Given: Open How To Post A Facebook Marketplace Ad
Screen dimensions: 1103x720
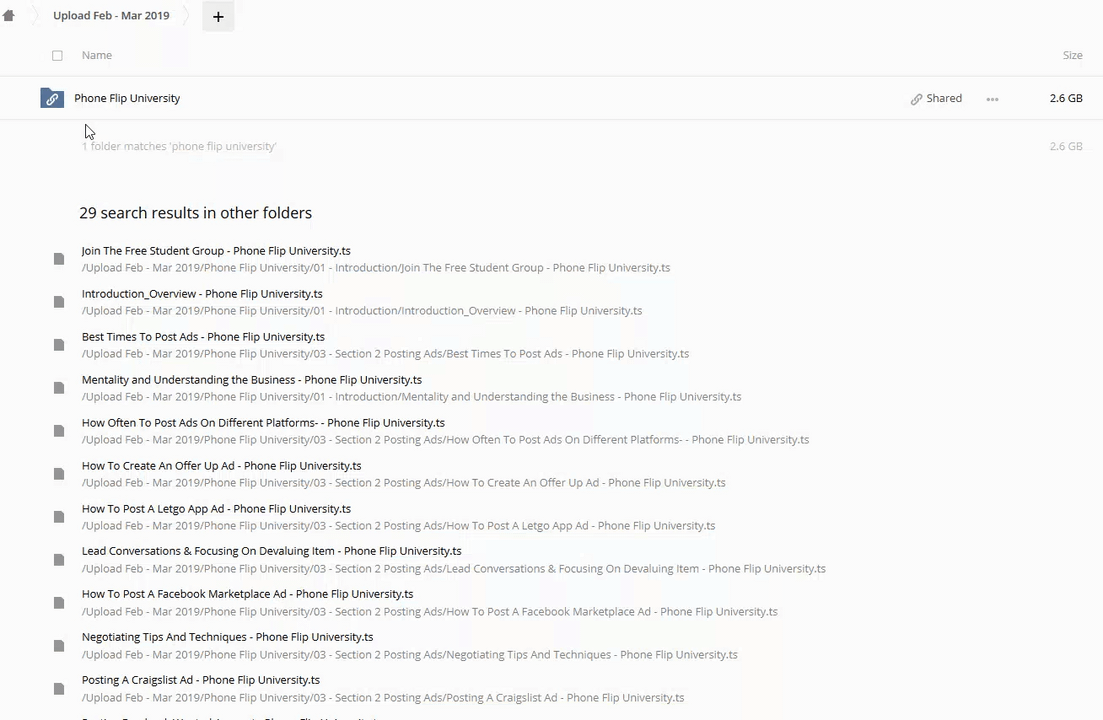Looking at the screenshot, I should pos(247,594).
